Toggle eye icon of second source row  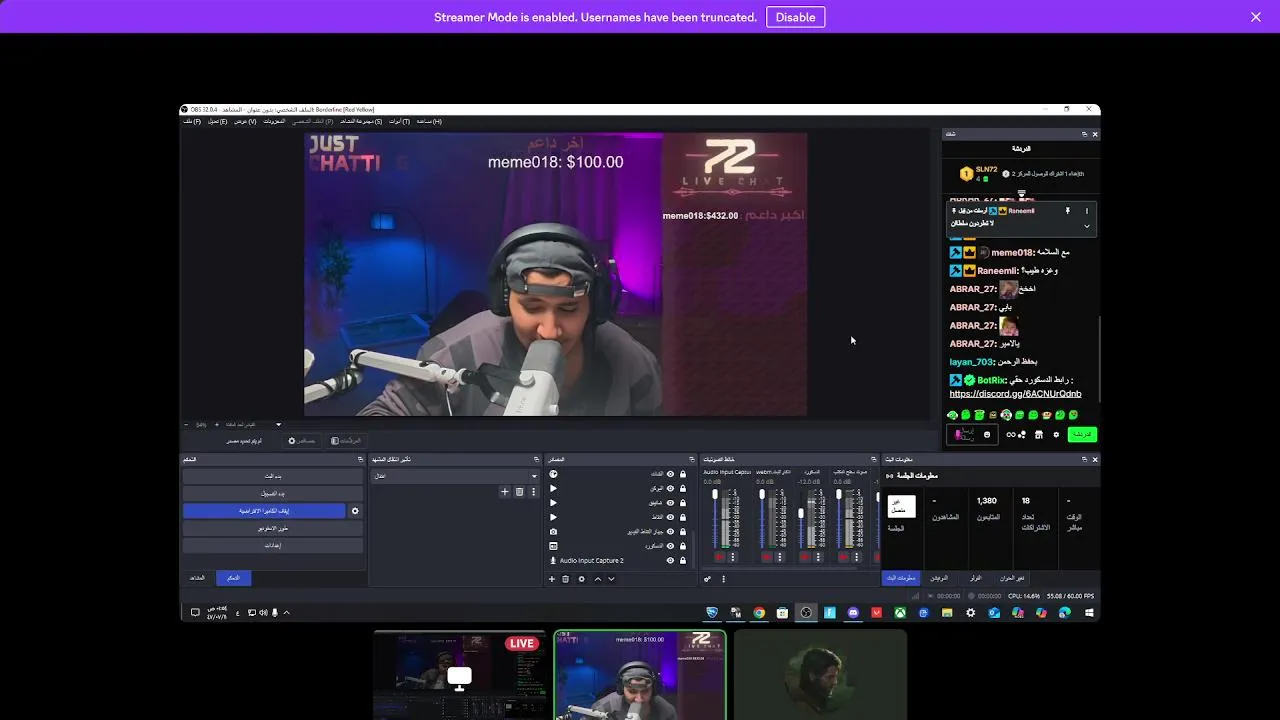670,488
